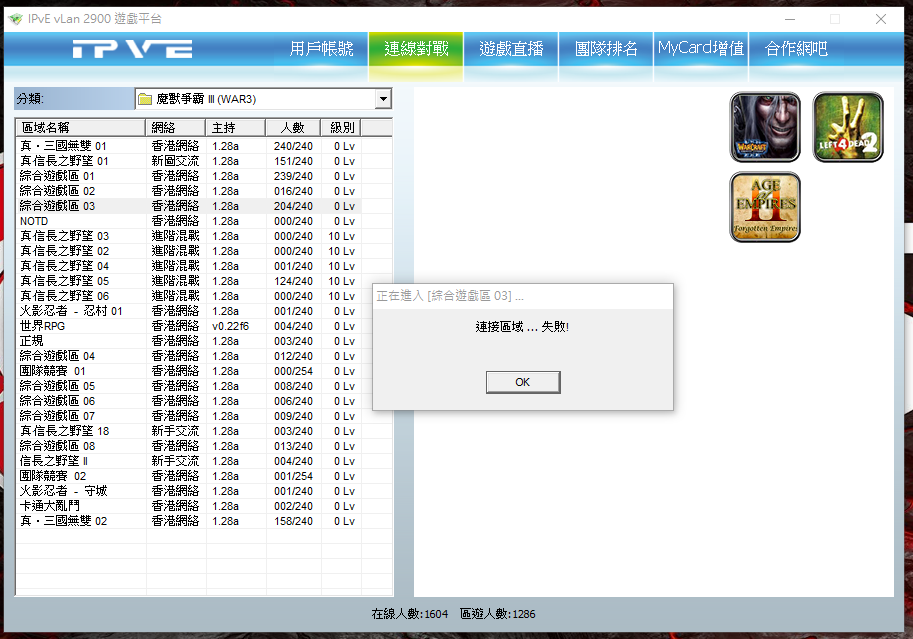Select room 真信長之野望 03
Screen dimensions: 913x639
(189, 236)
